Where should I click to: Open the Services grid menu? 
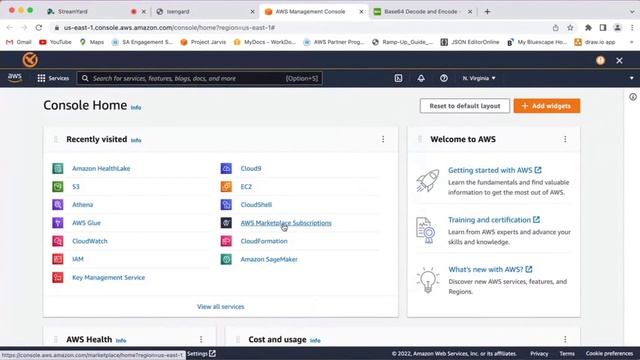[x=53, y=78]
